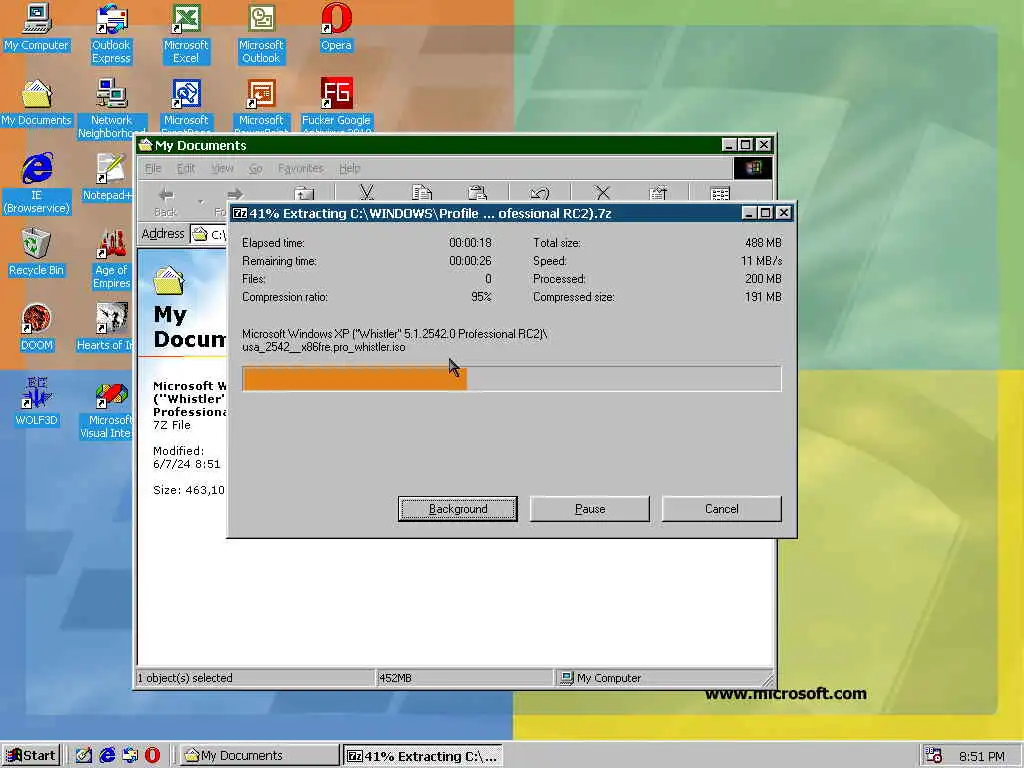The width and height of the screenshot is (1024, 768).
Task: Launch Outlook Express from the desktop
Action: [111, 34]
